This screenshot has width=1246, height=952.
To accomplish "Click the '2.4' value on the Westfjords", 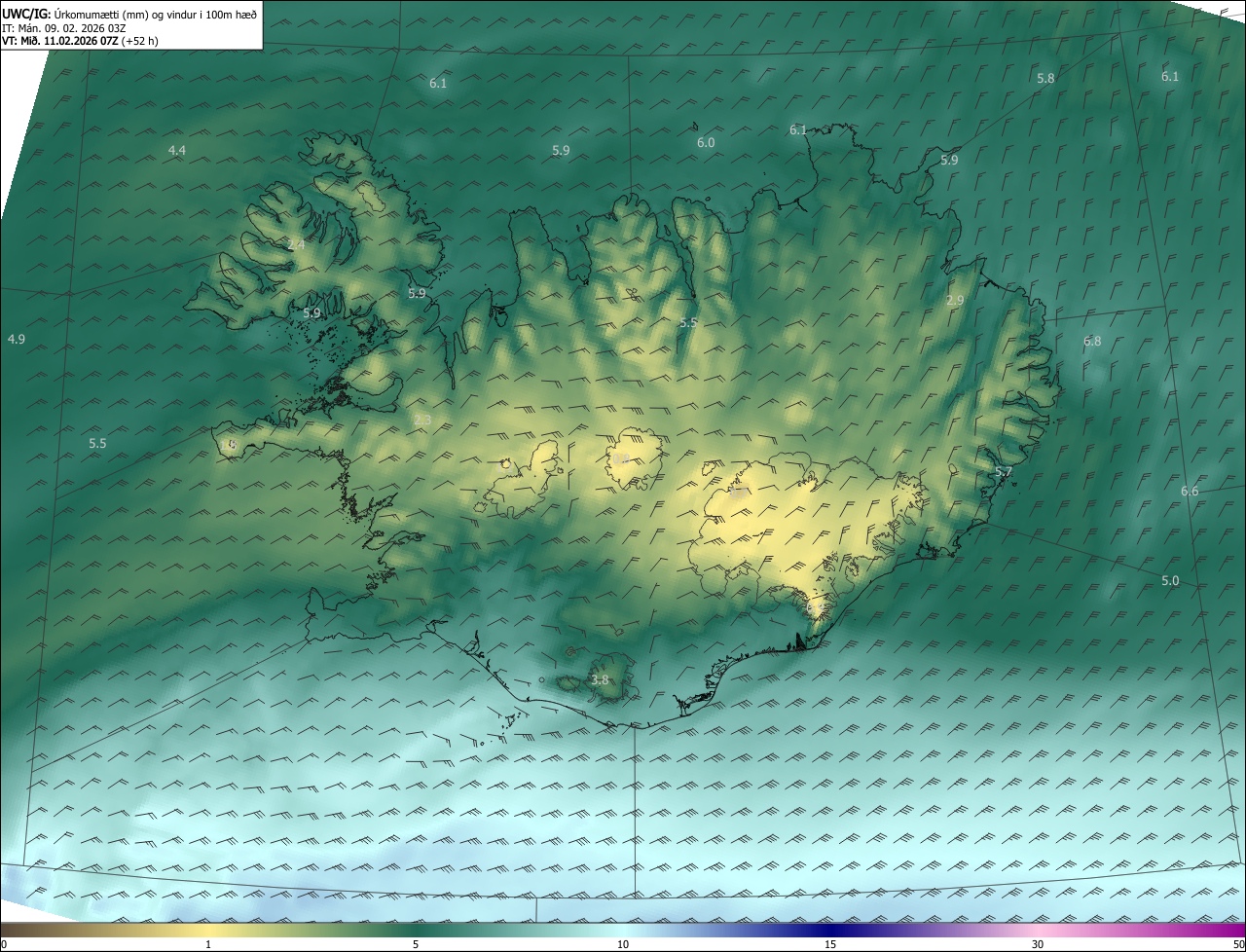I will tap(296, 245).
